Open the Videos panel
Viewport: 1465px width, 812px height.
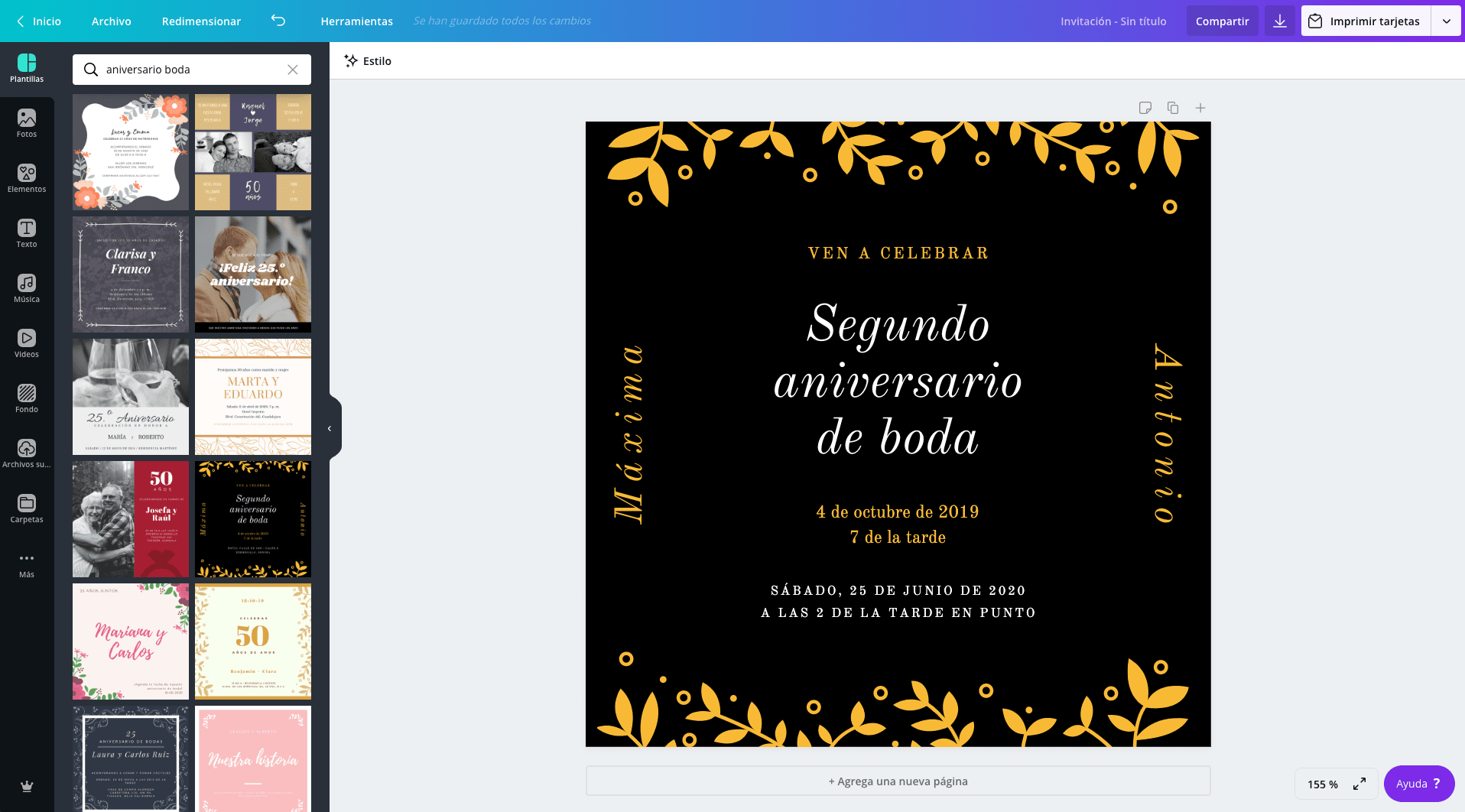pos(27,343)
